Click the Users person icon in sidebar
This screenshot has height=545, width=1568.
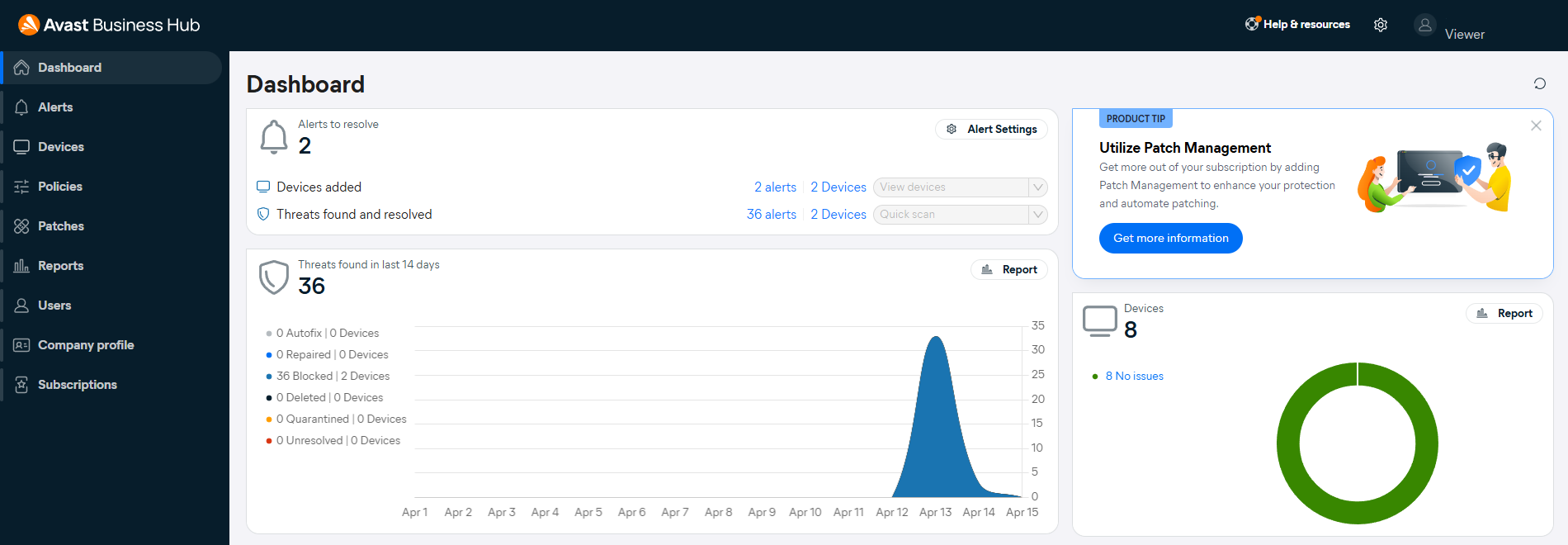pyautogui.click(x=21, y=306)
